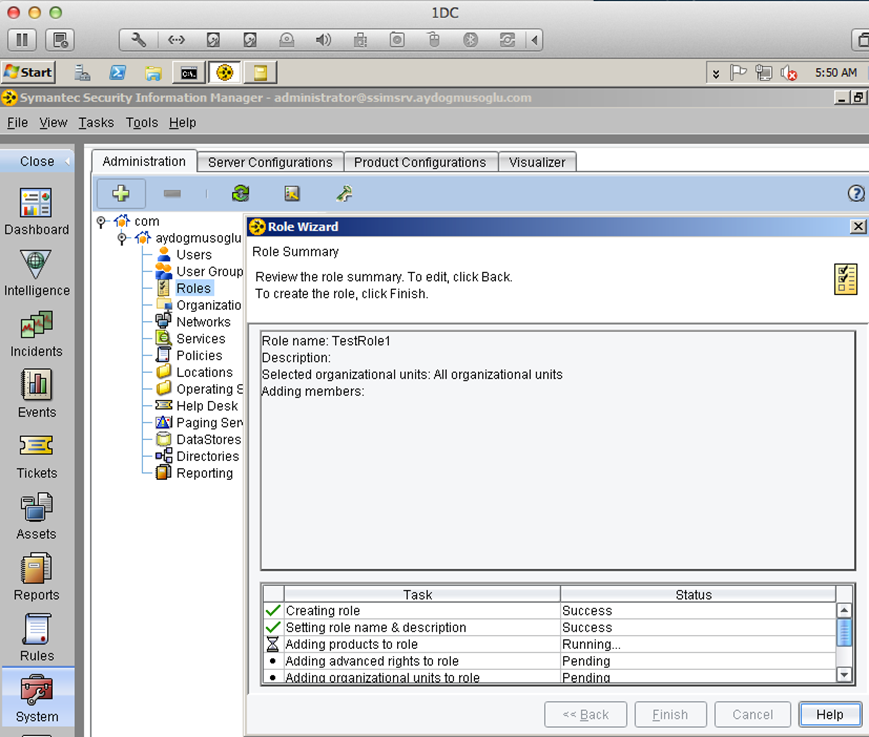869x737 pixels.
Task: Open help via the question mark icon
Action: coord(856,193)
